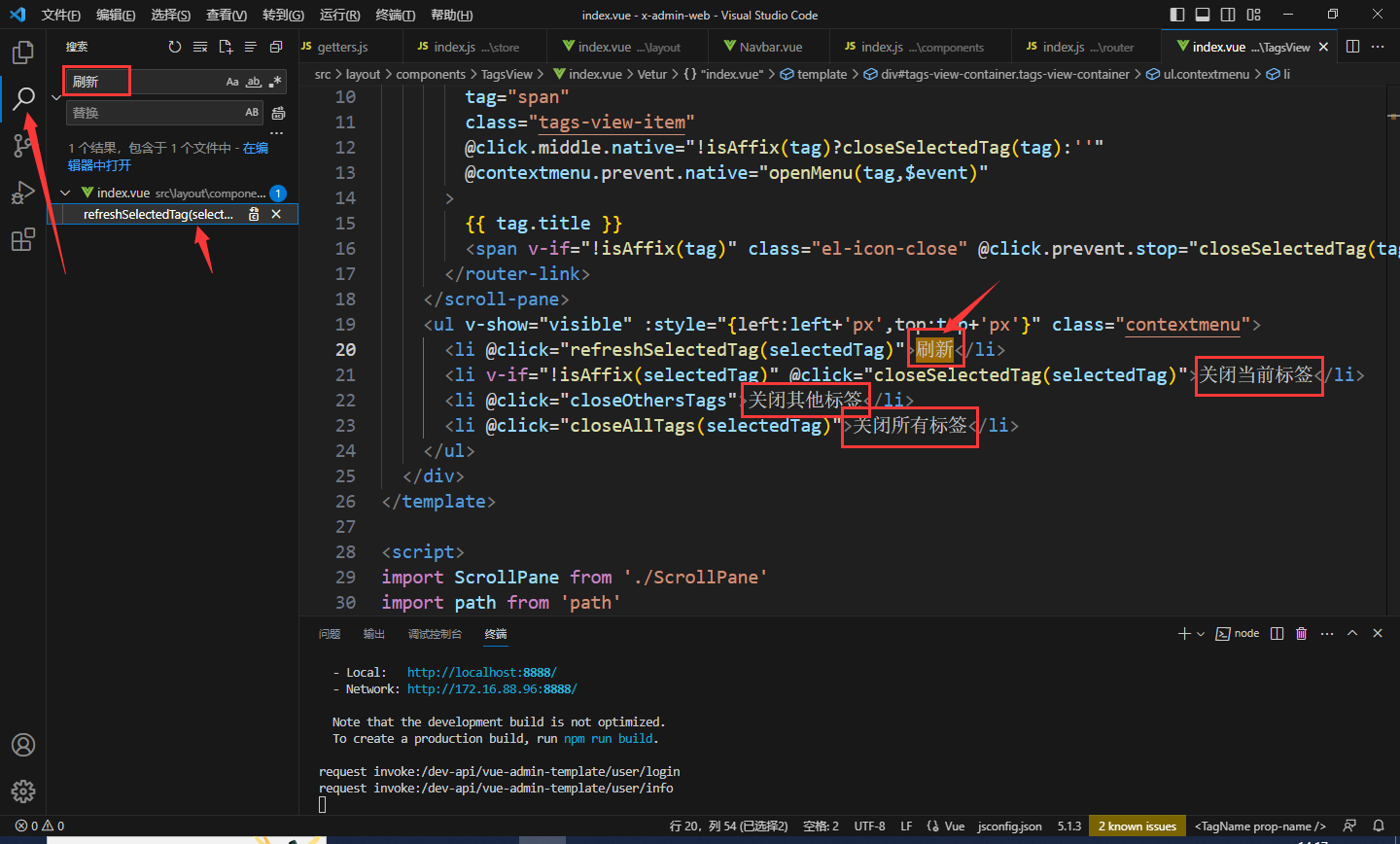Click Replace All icon next to replace field
Screen dimensions: 1400x844
[278, 113]
